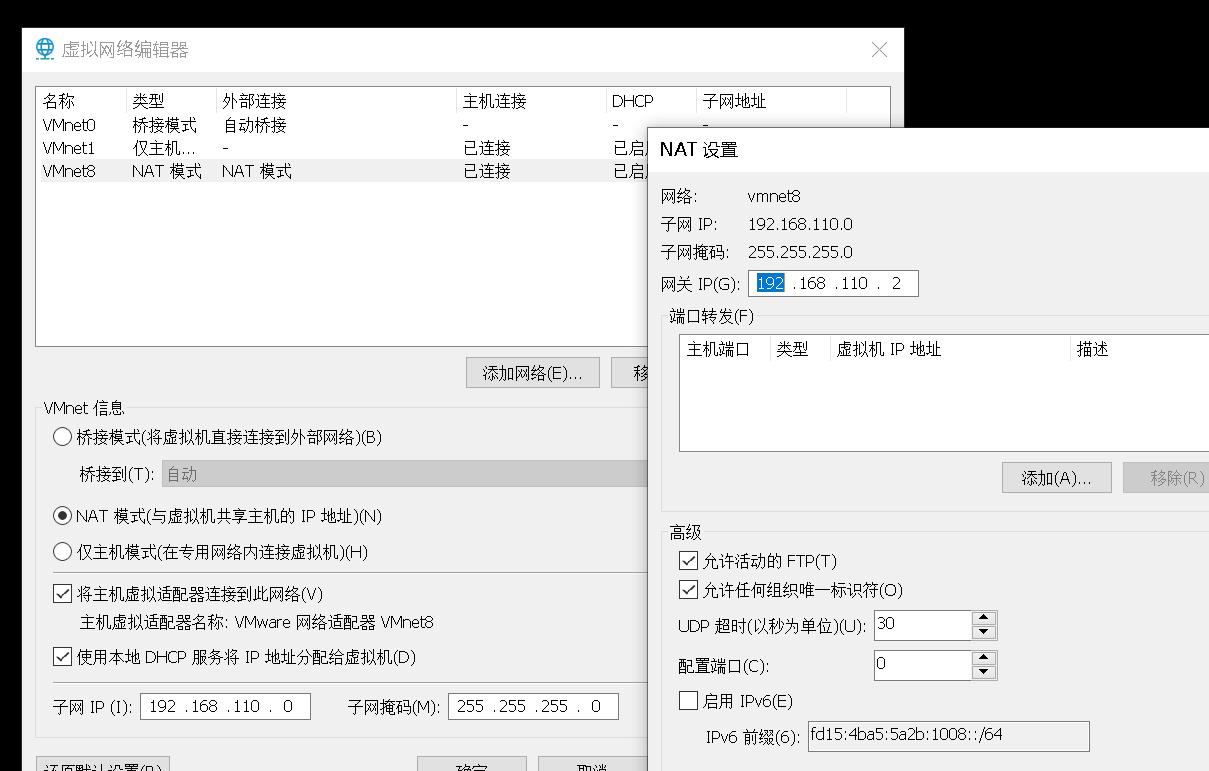Click the virtual network editor globe icon
The height and width of the screenshot is (771, 1209).
(45, 49)
